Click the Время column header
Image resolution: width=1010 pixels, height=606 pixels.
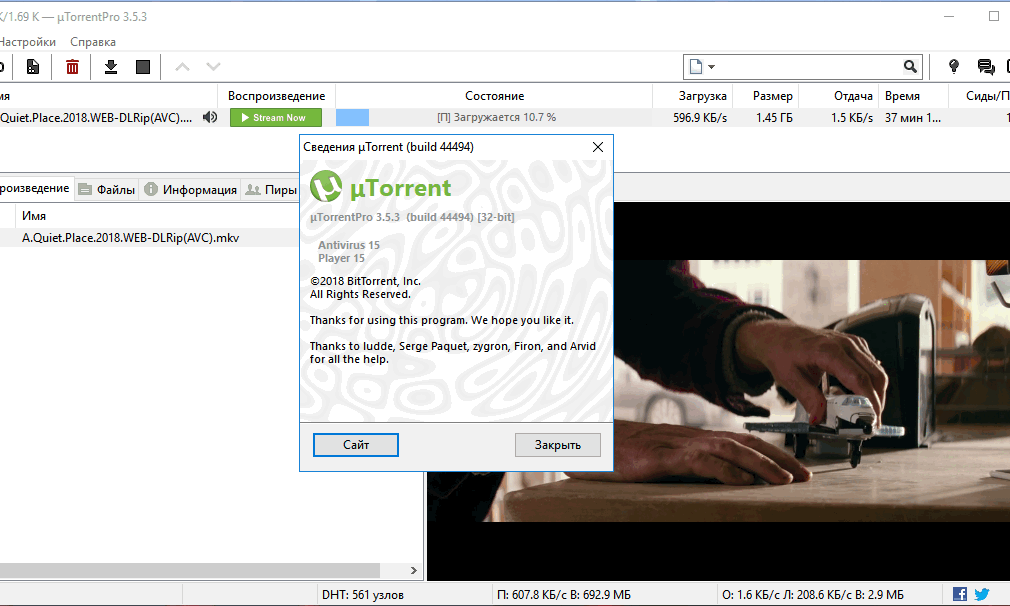tap(913, 96)
